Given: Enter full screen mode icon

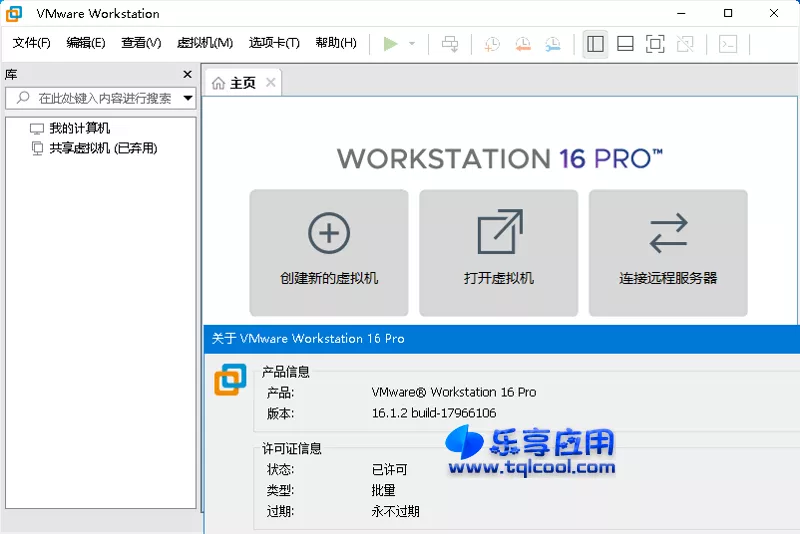Looking at the screenshot, I should [655, 44].
